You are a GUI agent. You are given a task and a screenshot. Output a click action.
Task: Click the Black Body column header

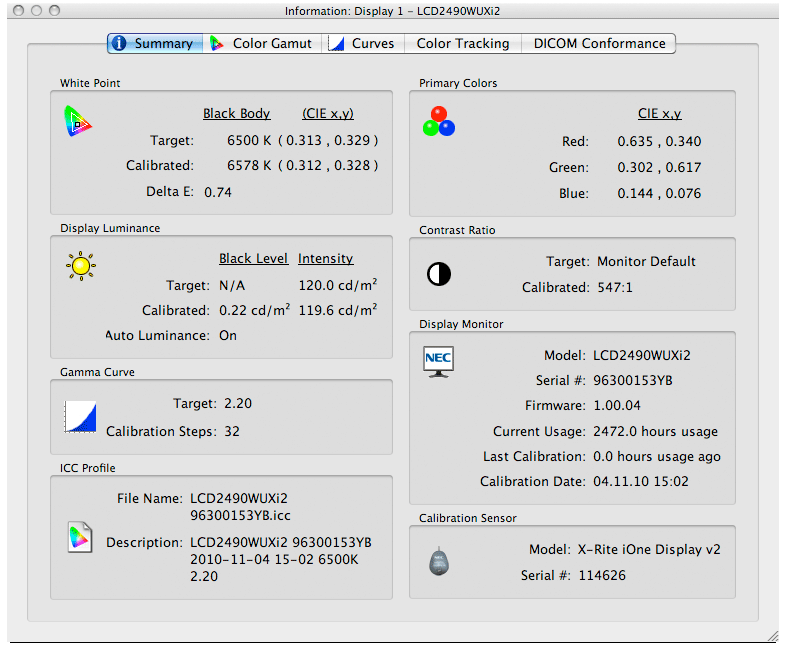[236, 113]
